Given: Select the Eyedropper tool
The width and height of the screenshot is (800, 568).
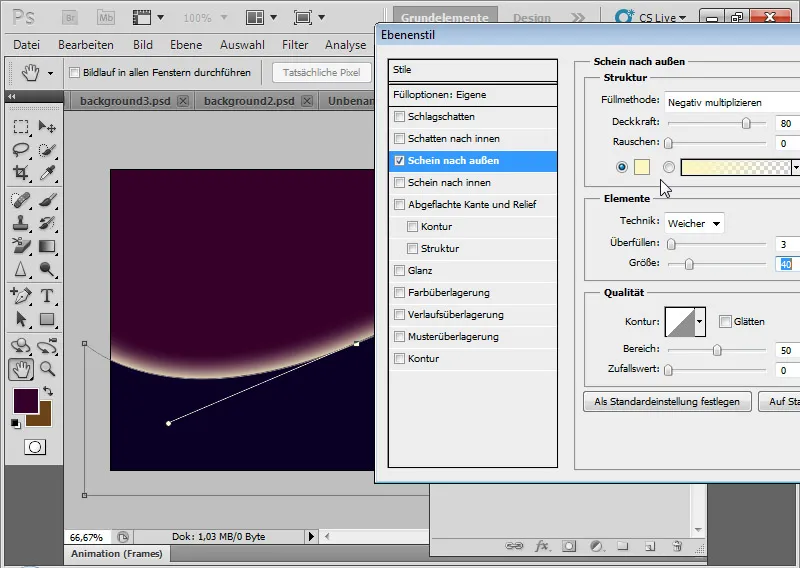Looking at the screenshot, I should [x=47, y=173].
